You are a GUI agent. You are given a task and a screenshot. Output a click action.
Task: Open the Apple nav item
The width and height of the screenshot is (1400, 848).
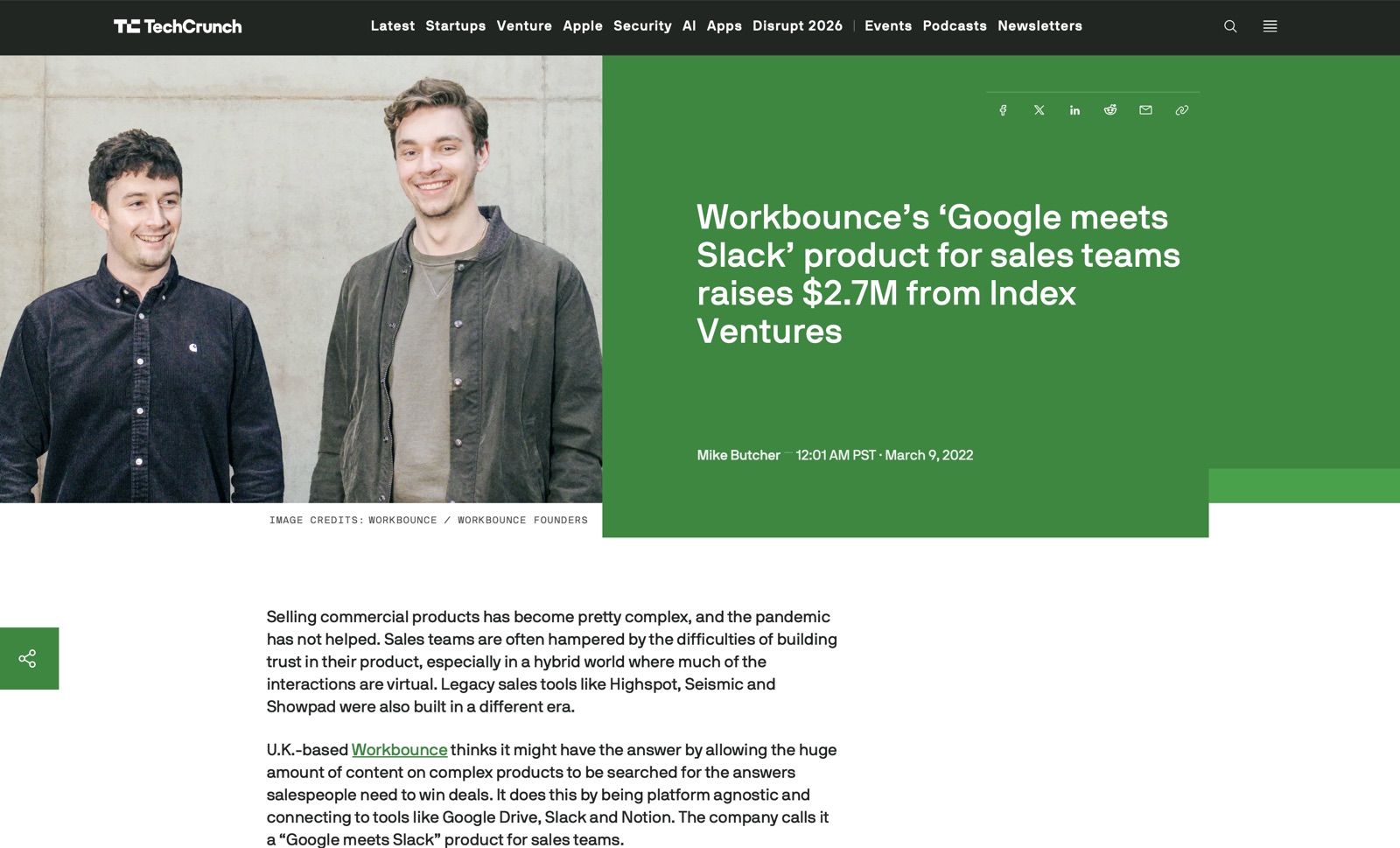click(583, 26)
